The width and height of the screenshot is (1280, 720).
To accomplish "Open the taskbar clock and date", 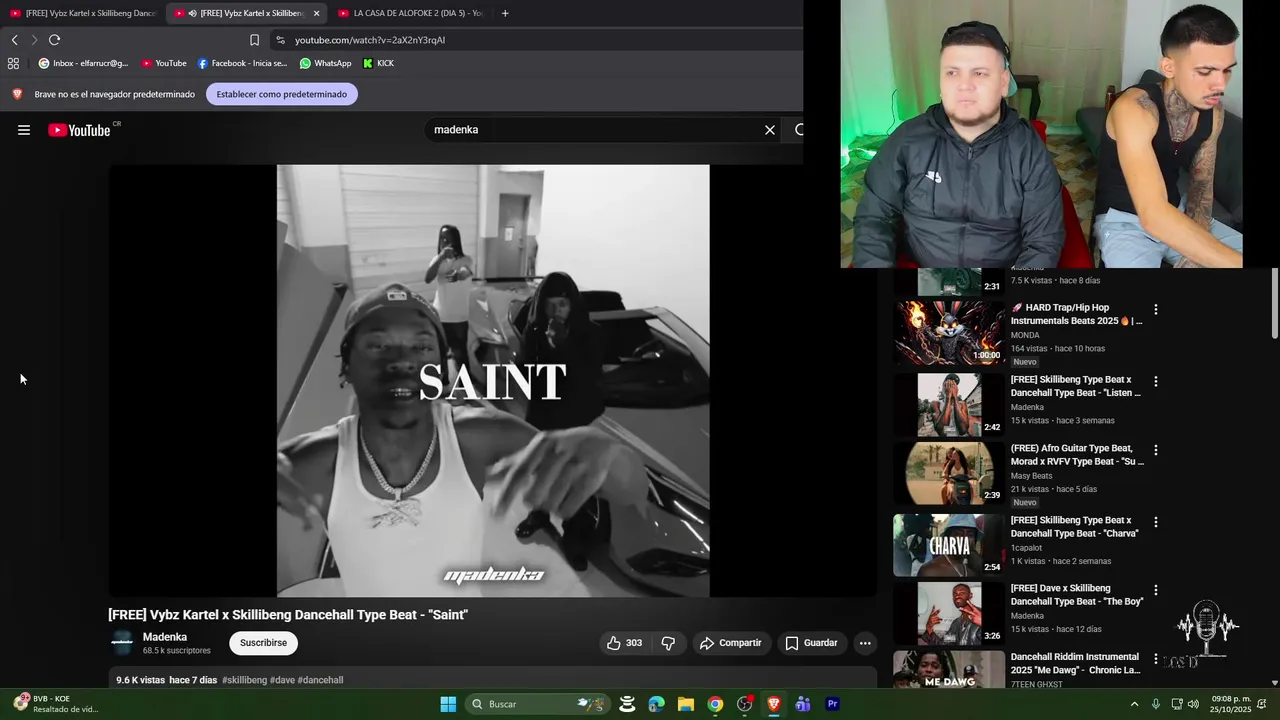I will coord(1231,704).
